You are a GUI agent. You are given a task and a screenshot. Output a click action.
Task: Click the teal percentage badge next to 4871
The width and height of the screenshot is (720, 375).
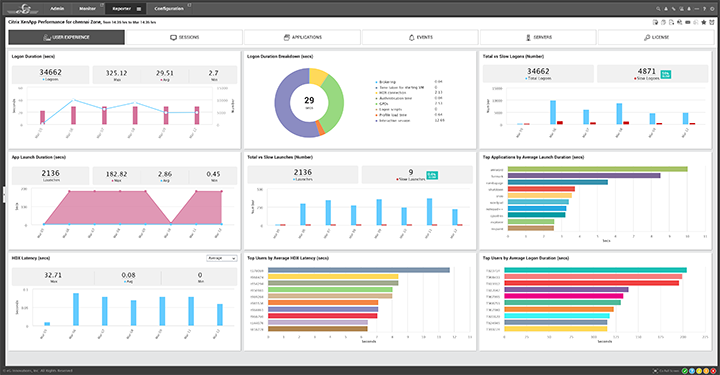666,74
